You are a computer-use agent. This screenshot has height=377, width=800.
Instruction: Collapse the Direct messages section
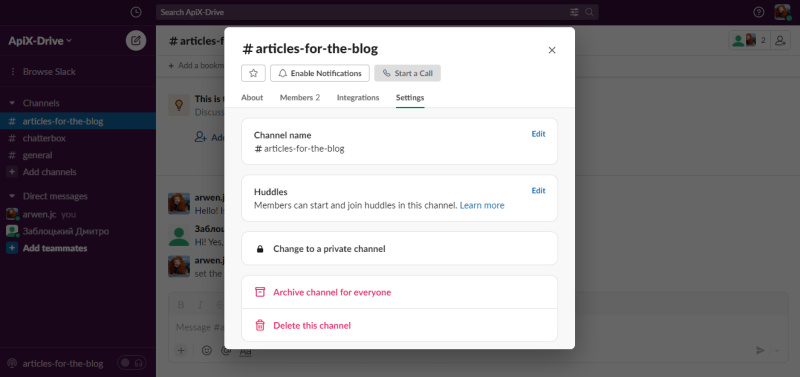point(12,196)
